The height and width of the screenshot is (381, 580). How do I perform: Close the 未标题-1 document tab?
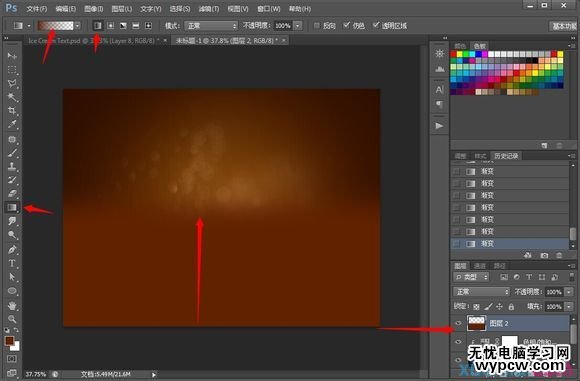284,40
